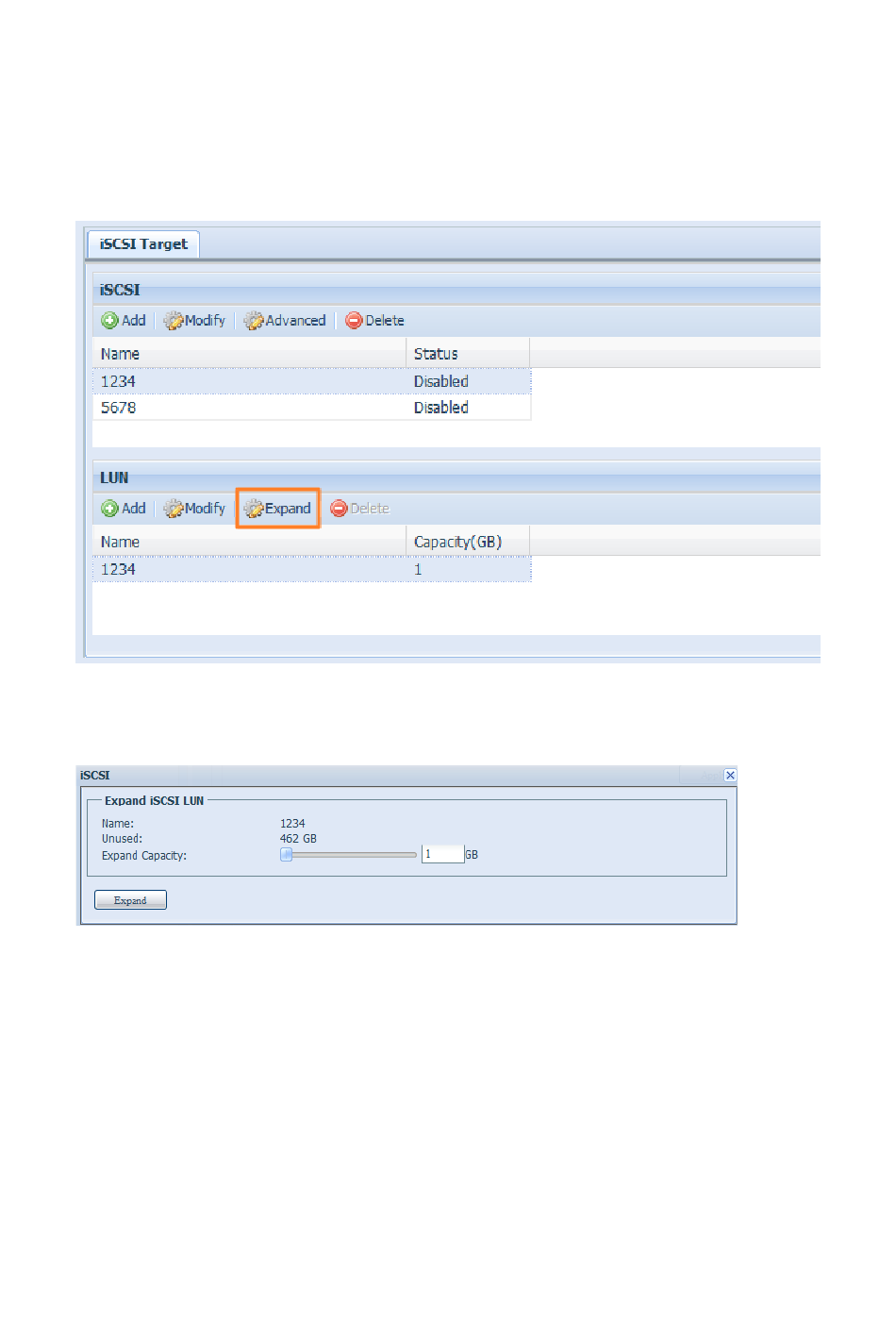
Task: Select iSCSI target row 1234
Action: tap(311, 381)
